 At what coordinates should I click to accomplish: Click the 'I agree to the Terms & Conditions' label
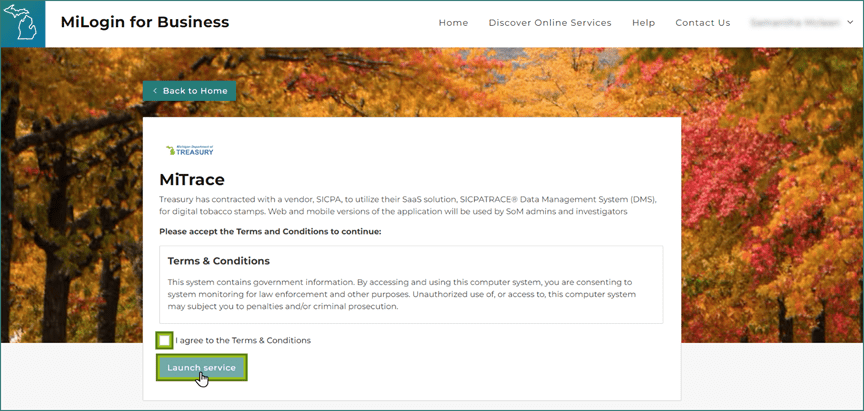(x=243, y=340)
